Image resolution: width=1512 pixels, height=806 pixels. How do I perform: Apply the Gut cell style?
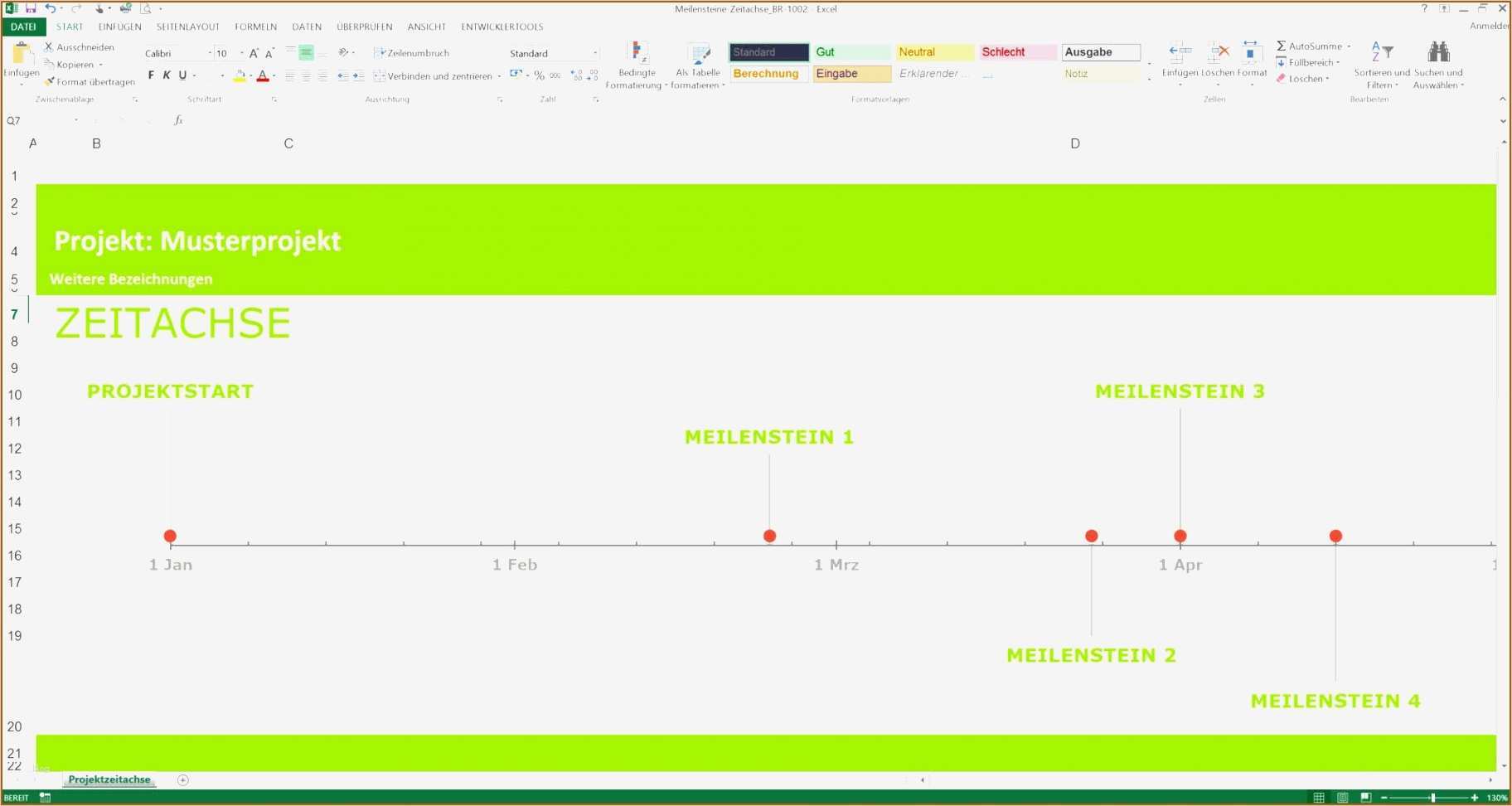click(851, 51)
